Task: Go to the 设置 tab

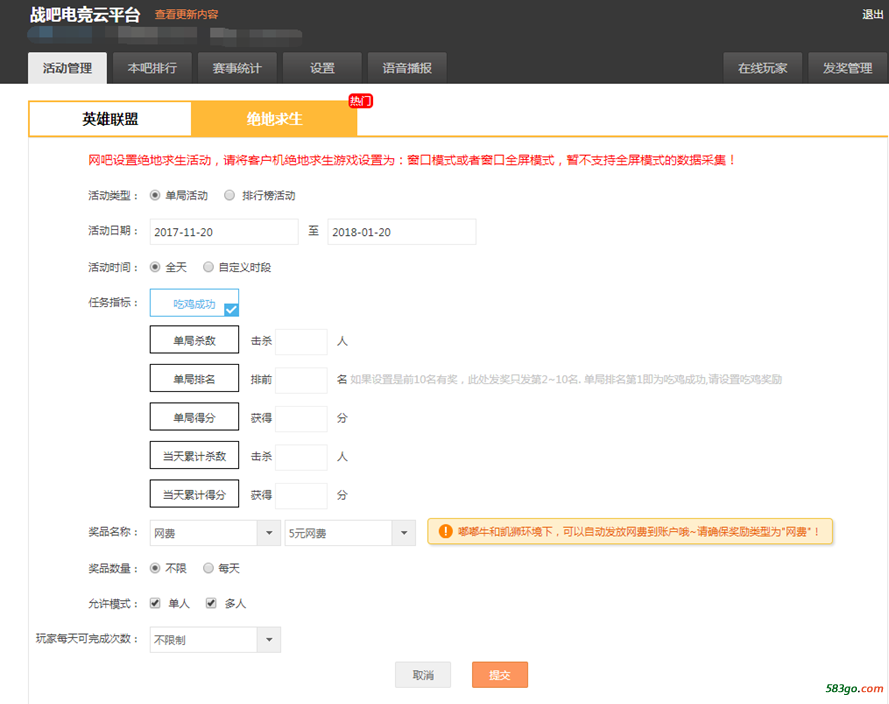Action: click(x=322, y=68)
